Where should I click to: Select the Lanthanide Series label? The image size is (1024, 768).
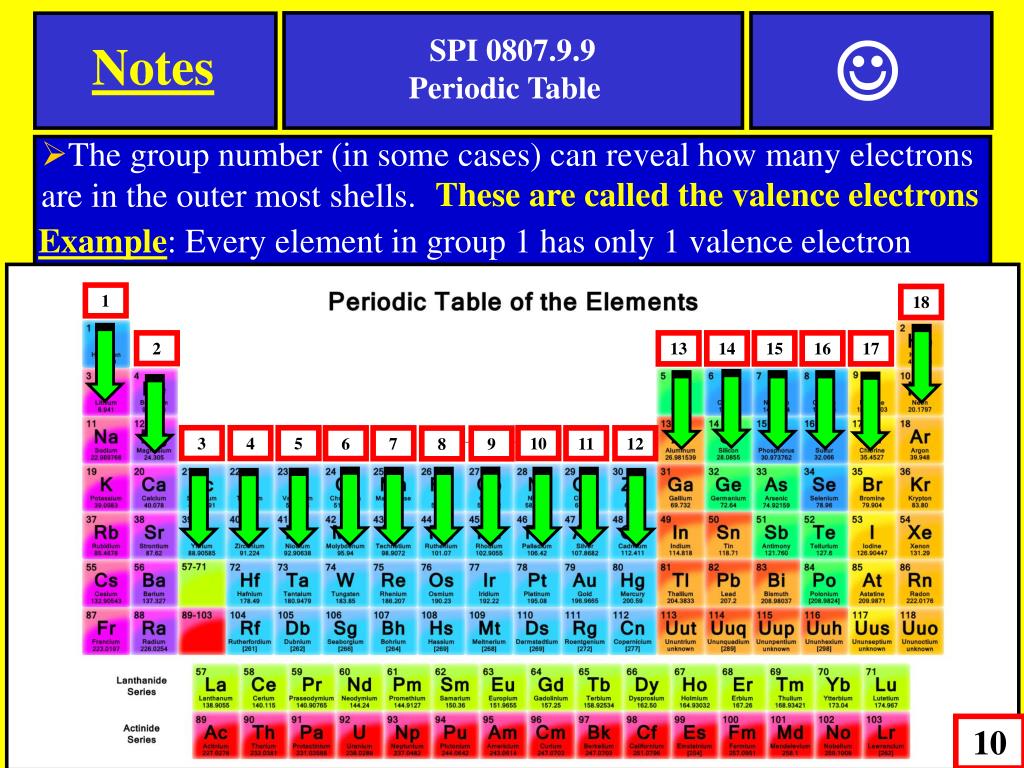click(x=142, y=686)
